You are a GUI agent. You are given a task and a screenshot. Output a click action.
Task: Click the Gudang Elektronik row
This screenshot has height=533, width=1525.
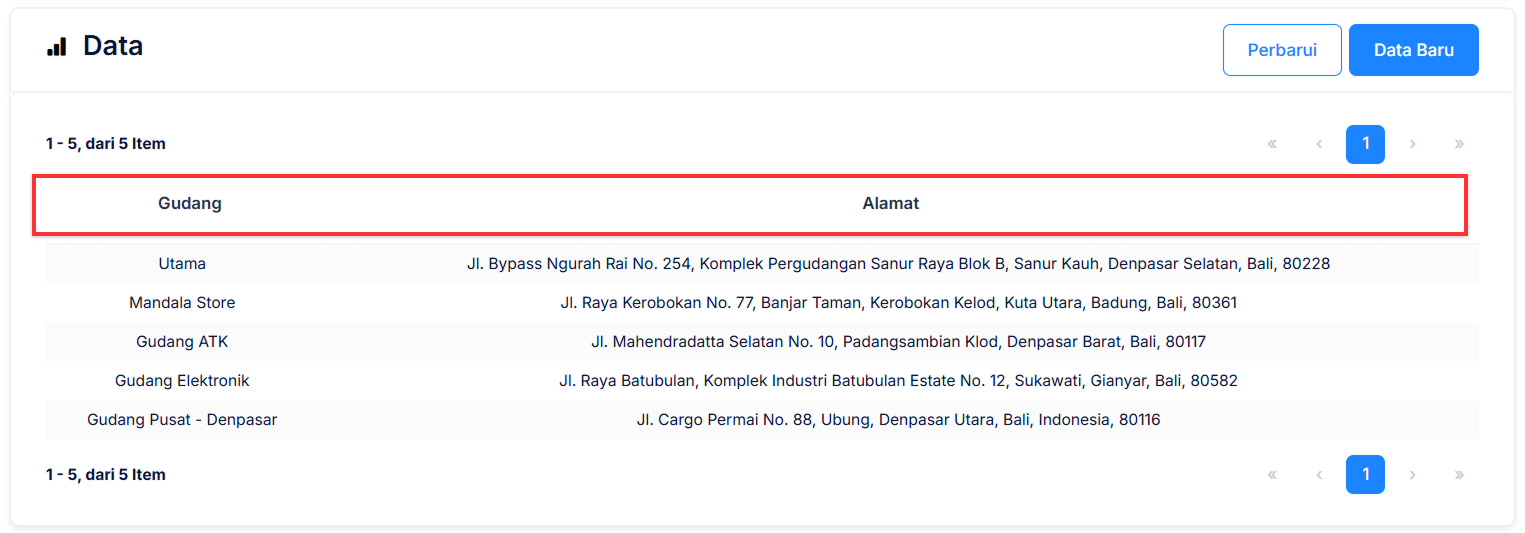click(x=182, y=381)
